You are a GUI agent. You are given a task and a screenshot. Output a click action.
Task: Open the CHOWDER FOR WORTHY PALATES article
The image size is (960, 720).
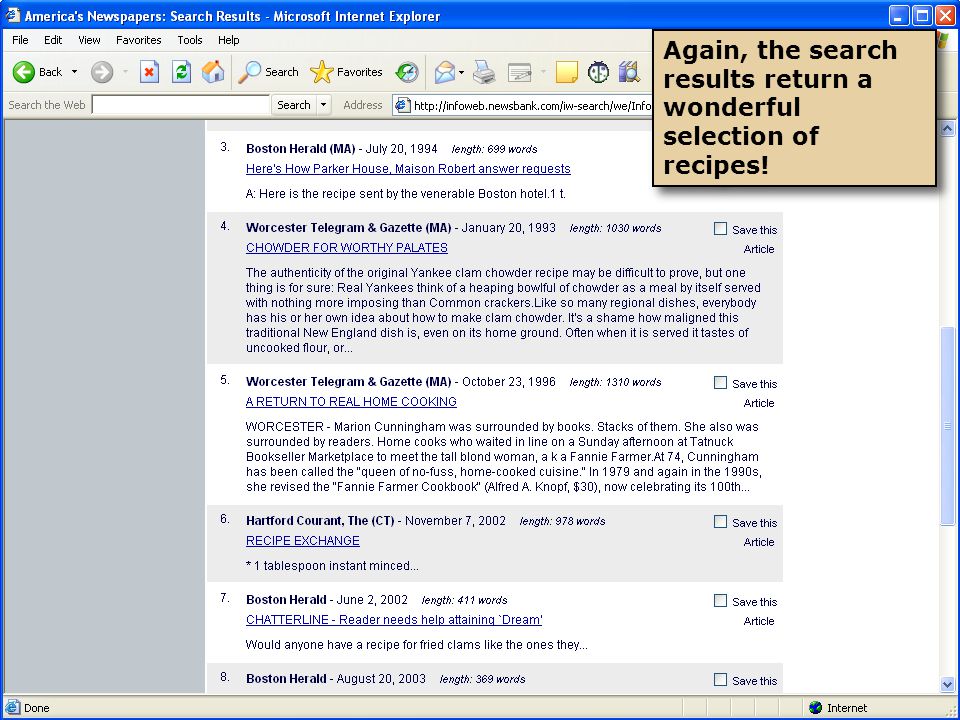point(347,247)
